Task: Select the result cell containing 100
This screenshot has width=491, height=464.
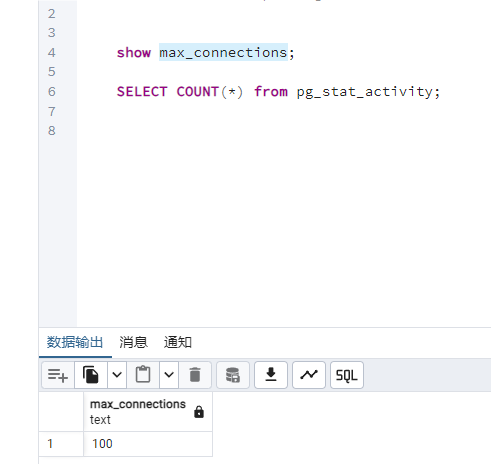Action: [x=148, y=444]
